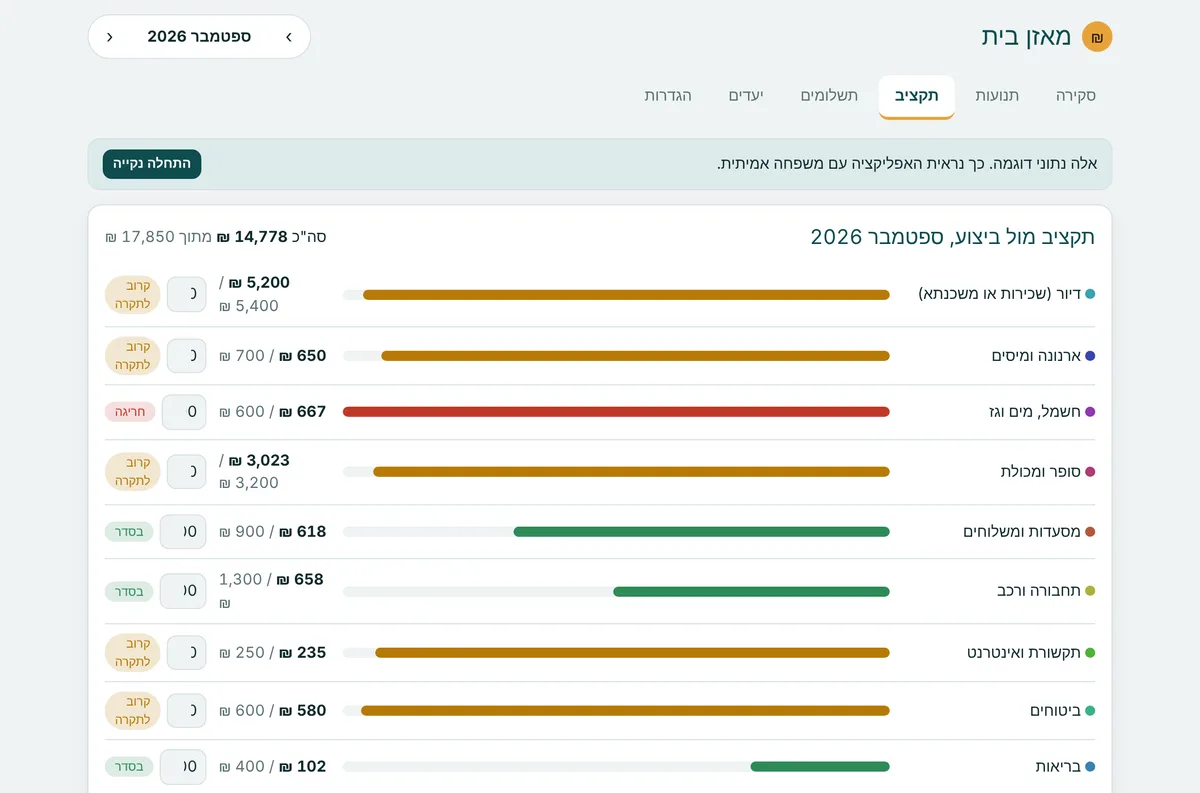1200x793 pixels.
Task: Click the blue dot next to ארנונה ומיסים
Action: pos(1090,356)
